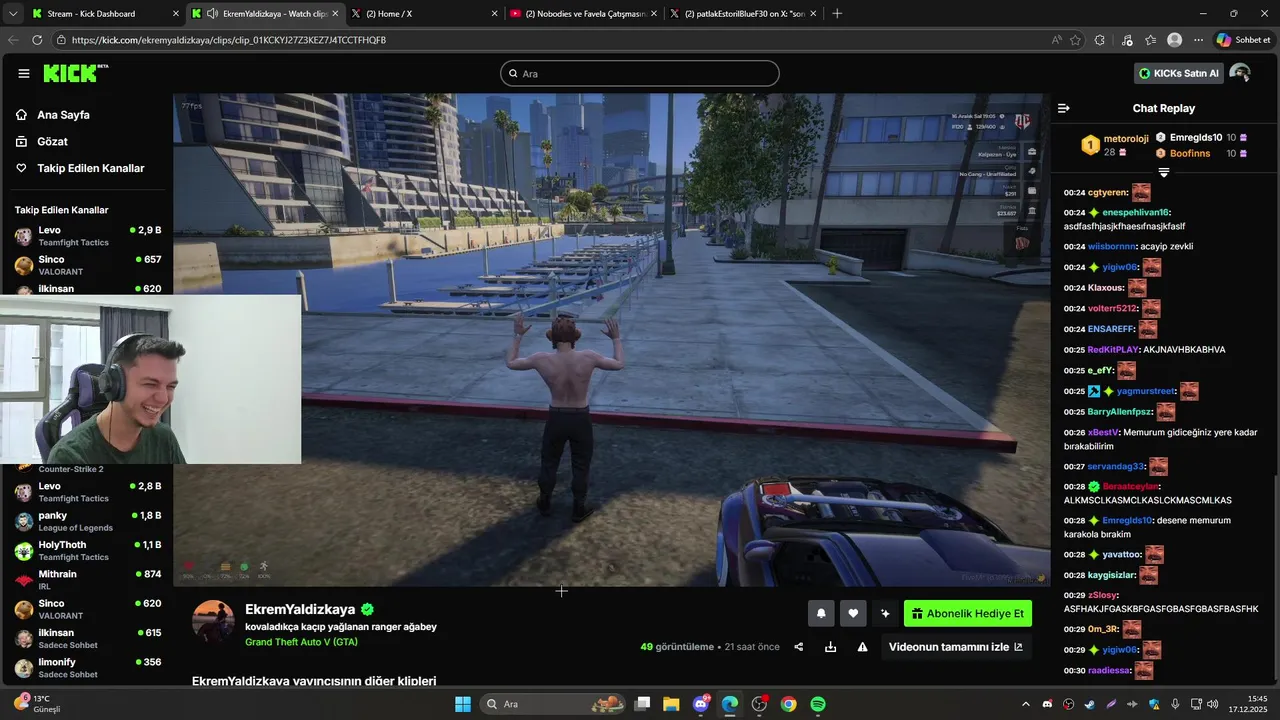Open Sinco channel with 620 viewers
The width and height of the screenshot is (1280, 720).
pyautogui.click(x=88, y=609)
